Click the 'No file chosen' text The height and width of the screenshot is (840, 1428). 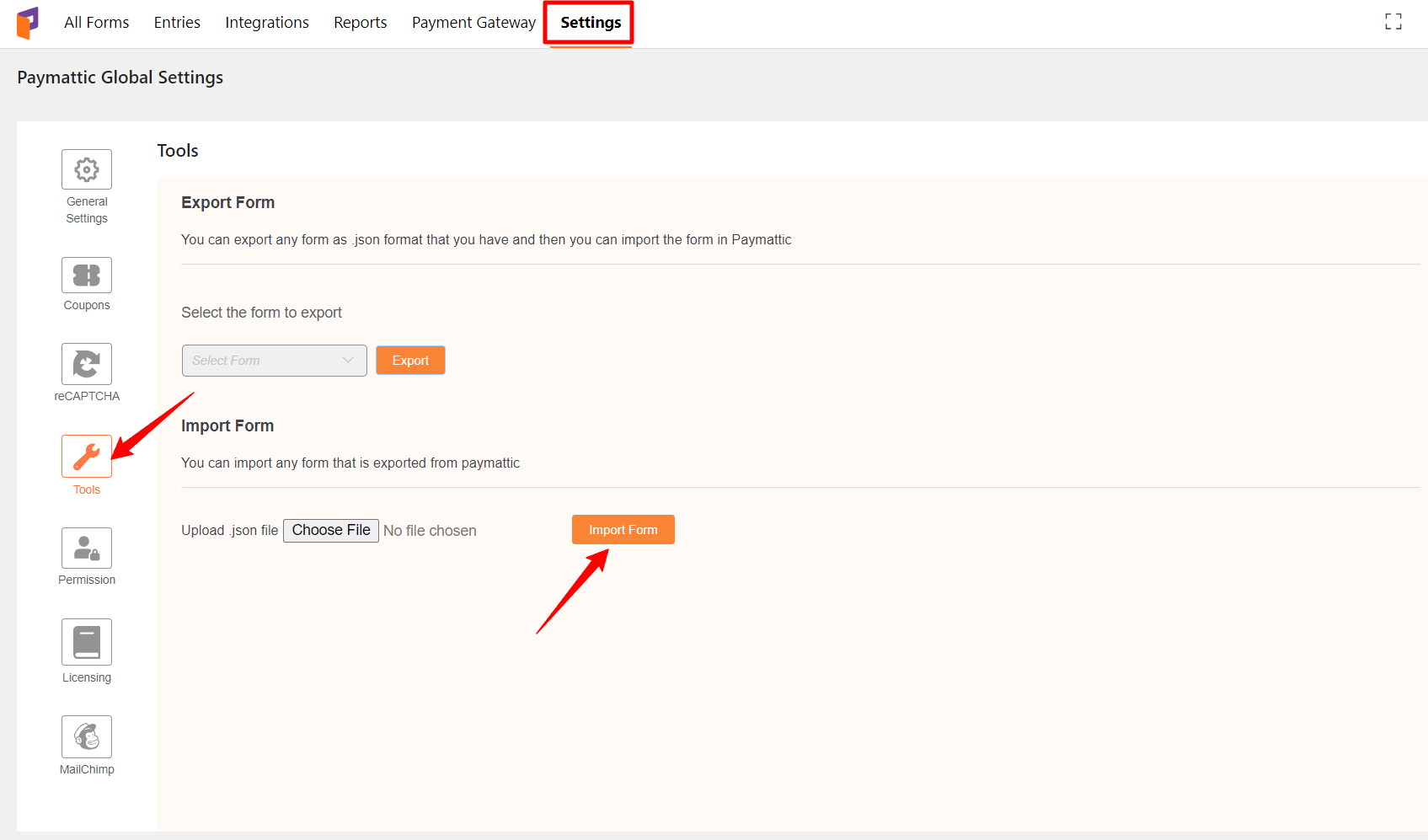click(x=430, y=531)
